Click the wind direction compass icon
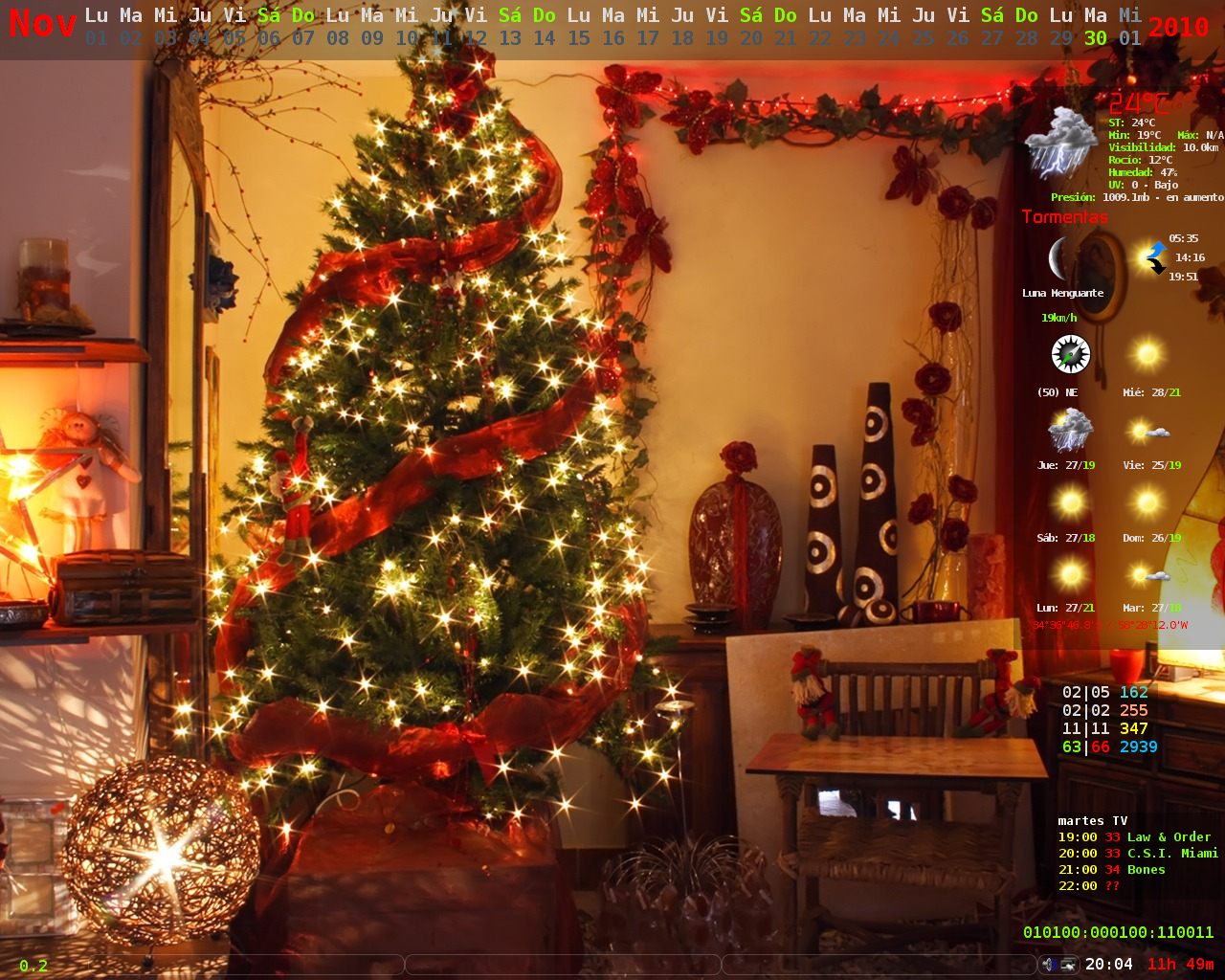1225x980 pixels. coord(1070,354)
